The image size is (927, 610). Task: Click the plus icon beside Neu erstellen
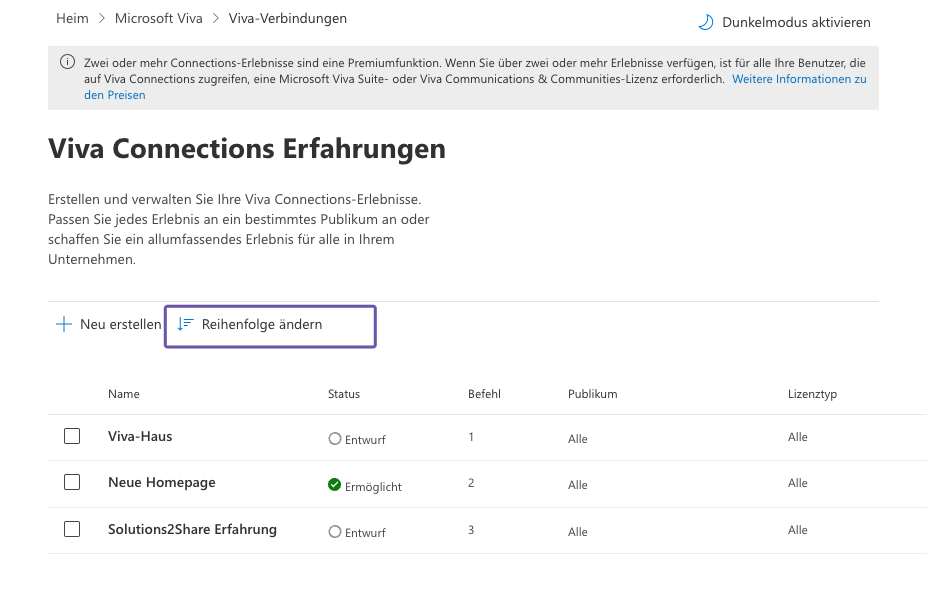click(x=63, y=324)
